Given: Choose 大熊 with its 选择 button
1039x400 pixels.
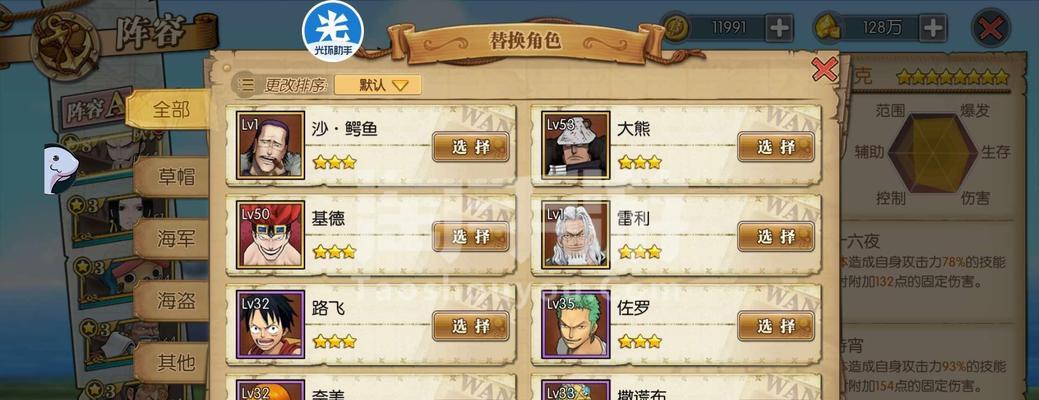Looking at the screenshot, I should [776, 147].
